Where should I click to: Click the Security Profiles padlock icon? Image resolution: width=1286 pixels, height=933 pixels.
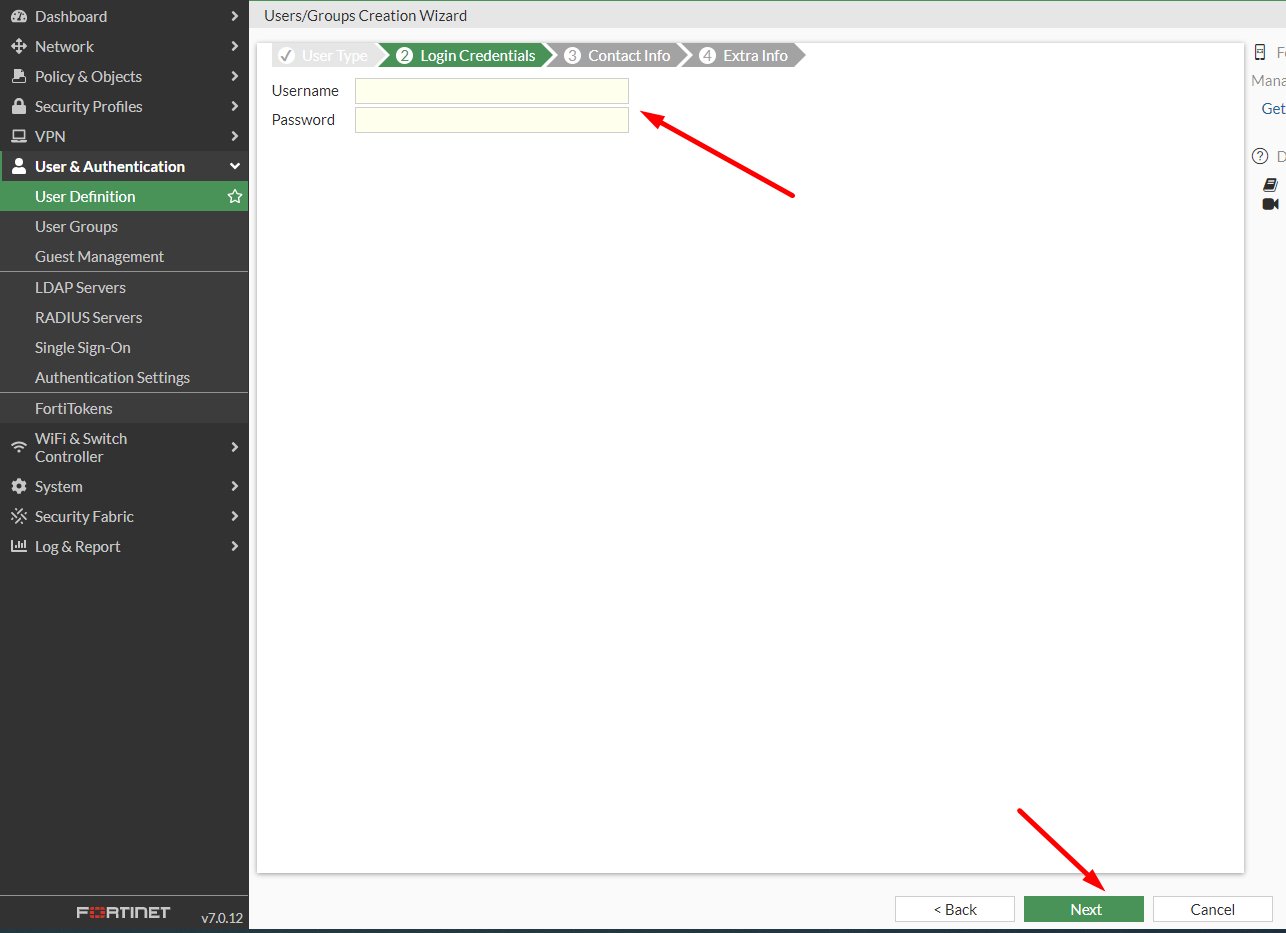[x=18, y=107]
